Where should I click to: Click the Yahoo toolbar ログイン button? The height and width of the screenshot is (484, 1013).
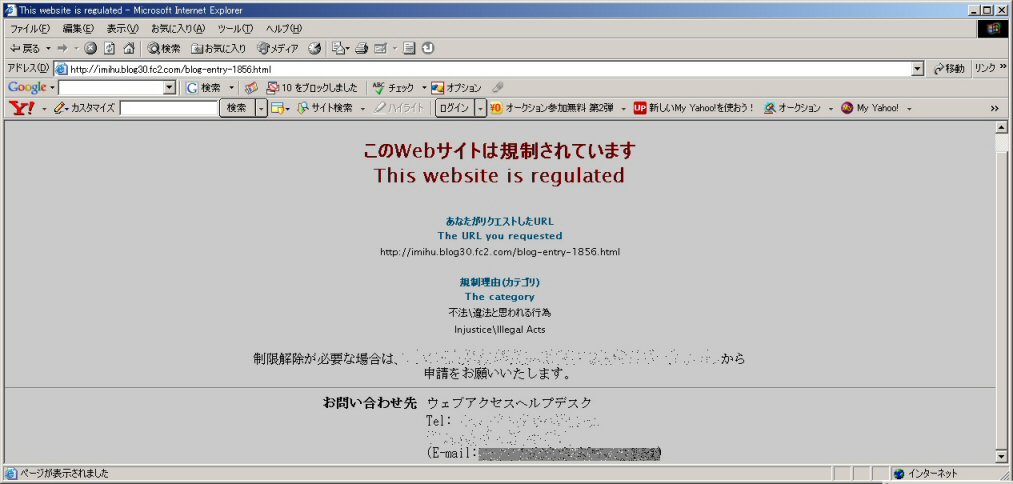click(x=454, y=108)
